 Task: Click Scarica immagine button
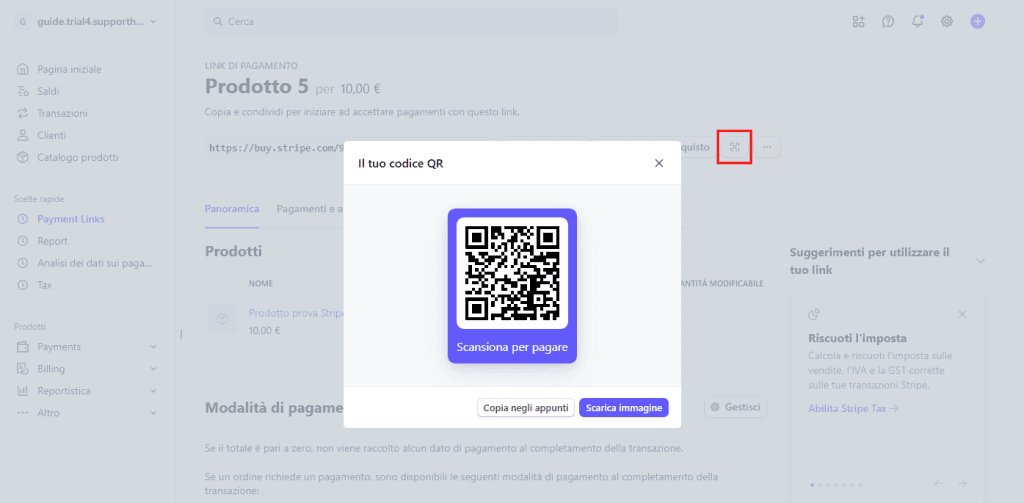tap(624, 408)
